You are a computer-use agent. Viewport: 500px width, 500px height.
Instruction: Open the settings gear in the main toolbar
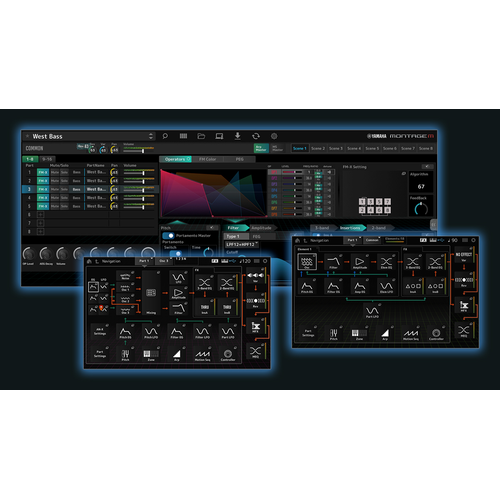pyautogui.click(x=274, y=136)
